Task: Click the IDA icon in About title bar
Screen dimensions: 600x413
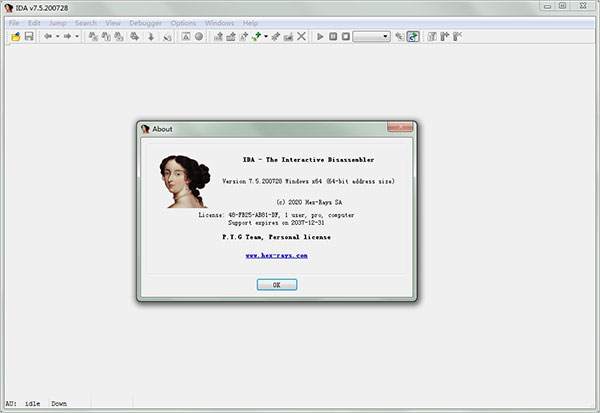Action: pyautogui.click(x=145, y=129)
